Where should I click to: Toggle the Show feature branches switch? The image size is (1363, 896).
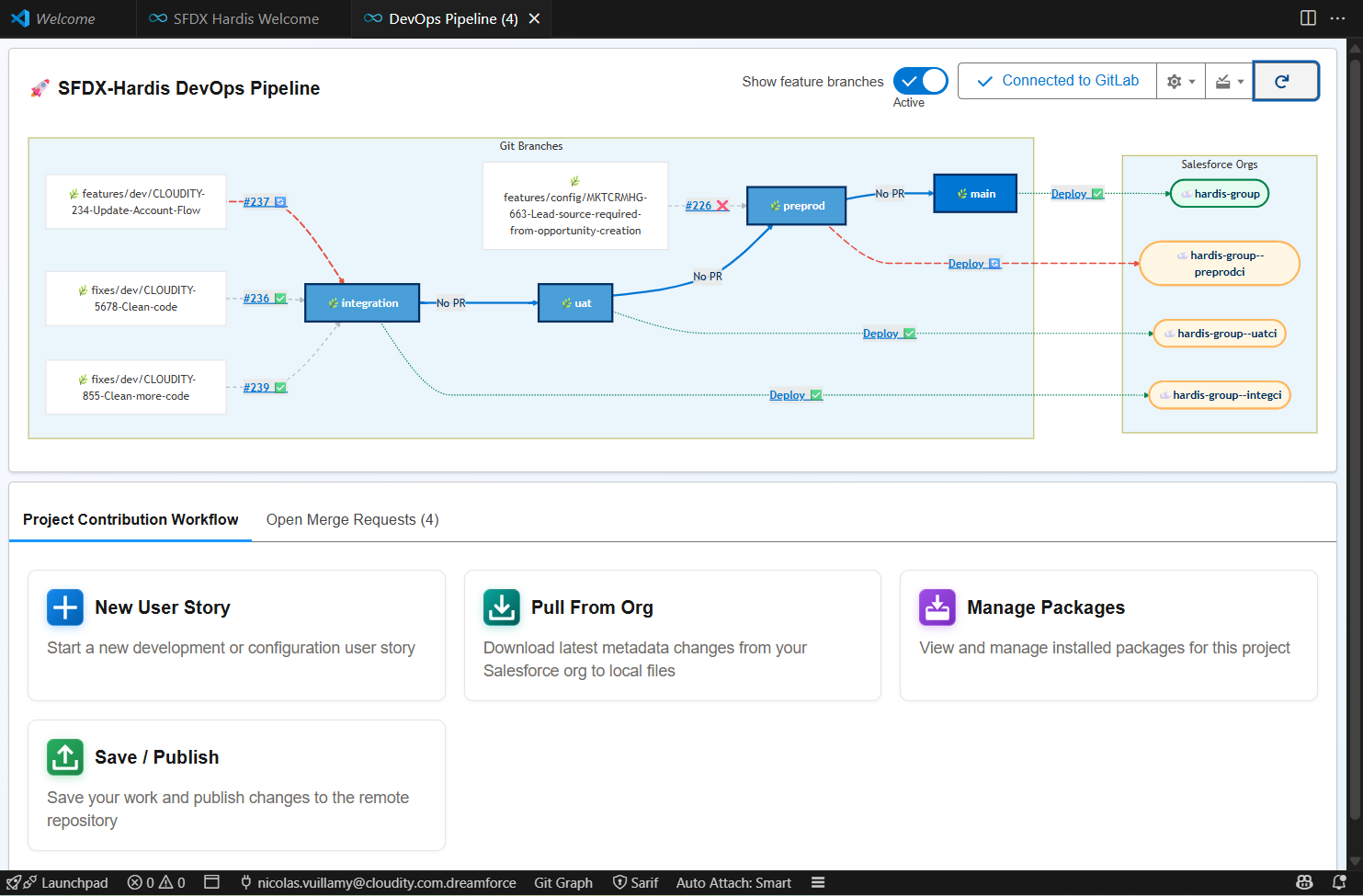920,81
